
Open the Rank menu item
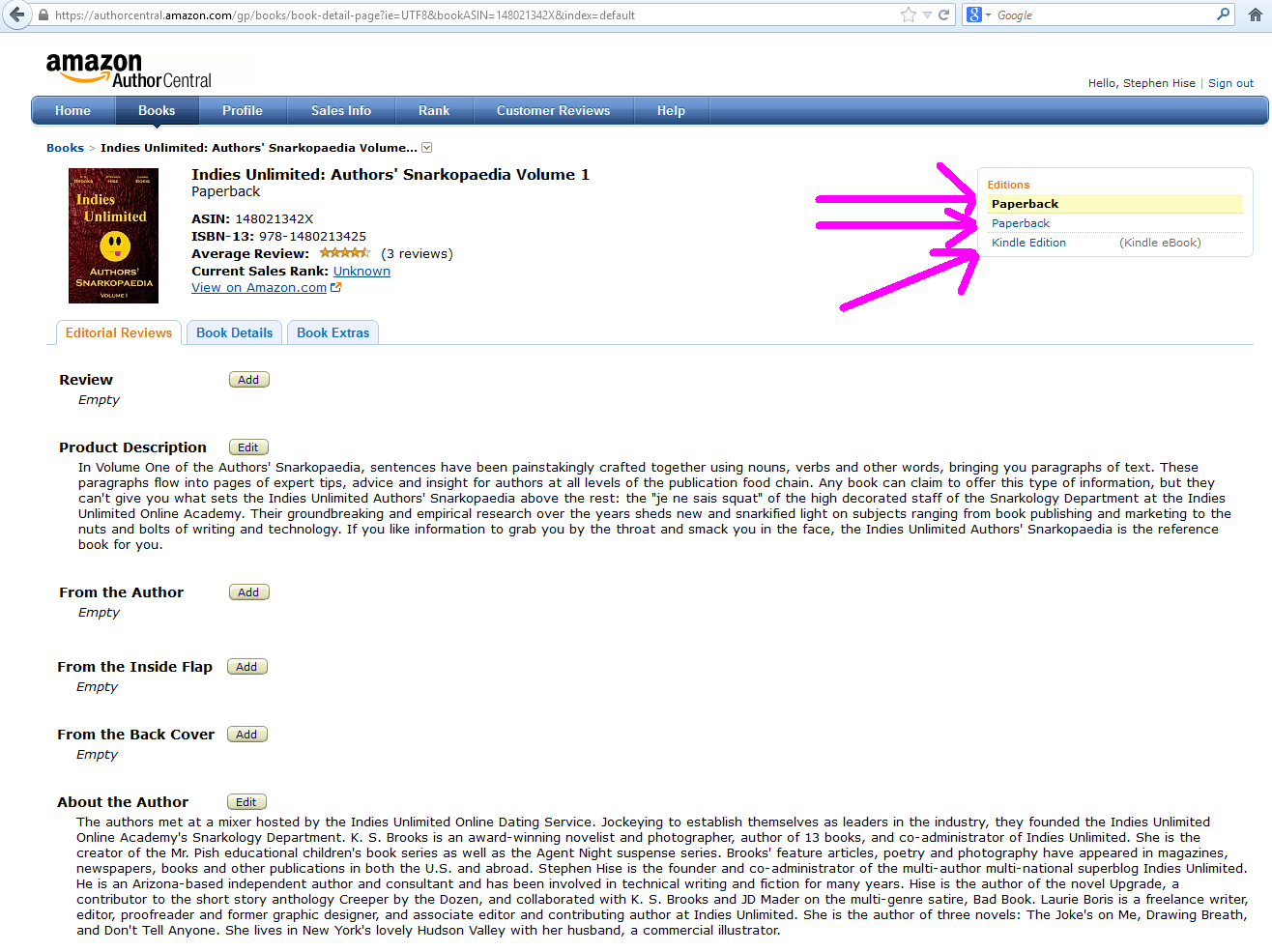434,110
